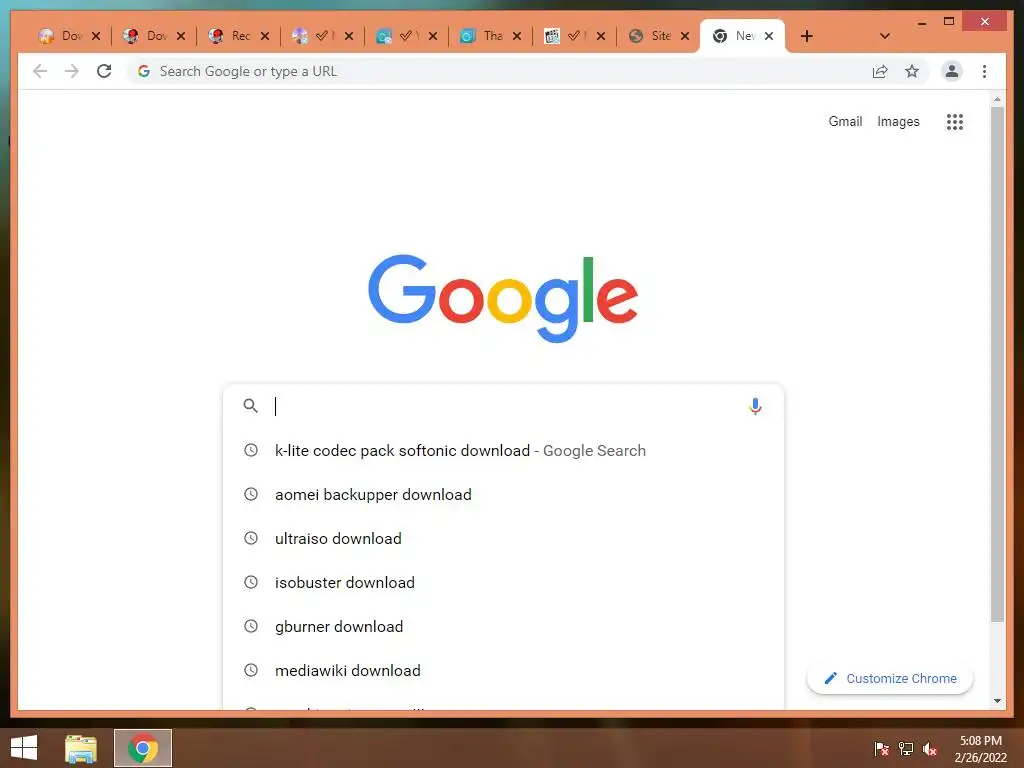Click the Chrome icon in the taskbar

pyautogui.click(x=143, y=748)
